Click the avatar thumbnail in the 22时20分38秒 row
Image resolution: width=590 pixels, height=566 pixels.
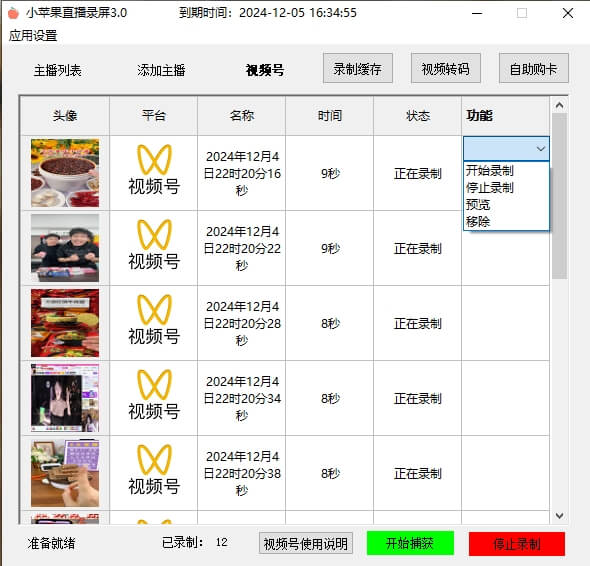point(65,473)
